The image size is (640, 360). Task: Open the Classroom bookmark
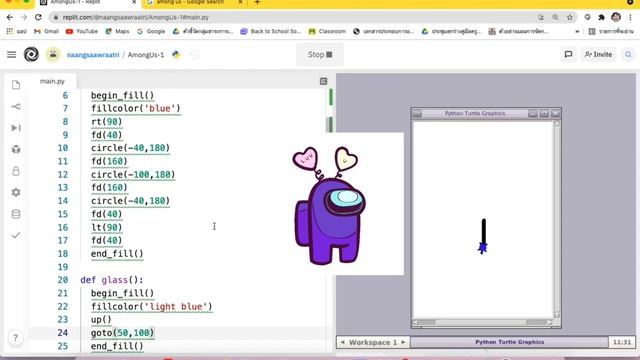pyautogui.click(x=327, y=31)
